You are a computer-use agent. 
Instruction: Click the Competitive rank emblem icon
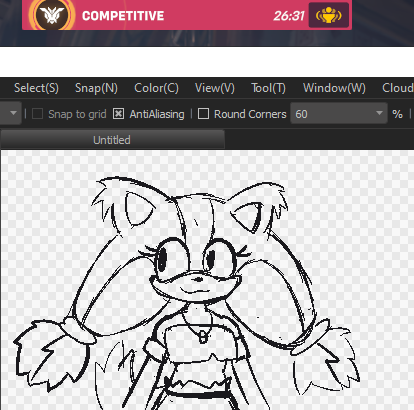coord(51,15)
